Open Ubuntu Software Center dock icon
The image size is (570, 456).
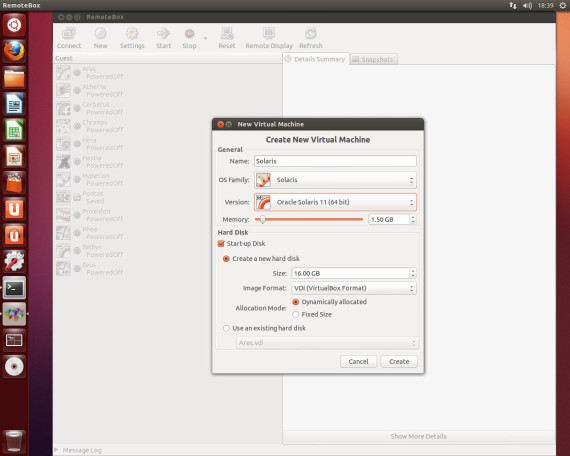click(x=14, y=183)
